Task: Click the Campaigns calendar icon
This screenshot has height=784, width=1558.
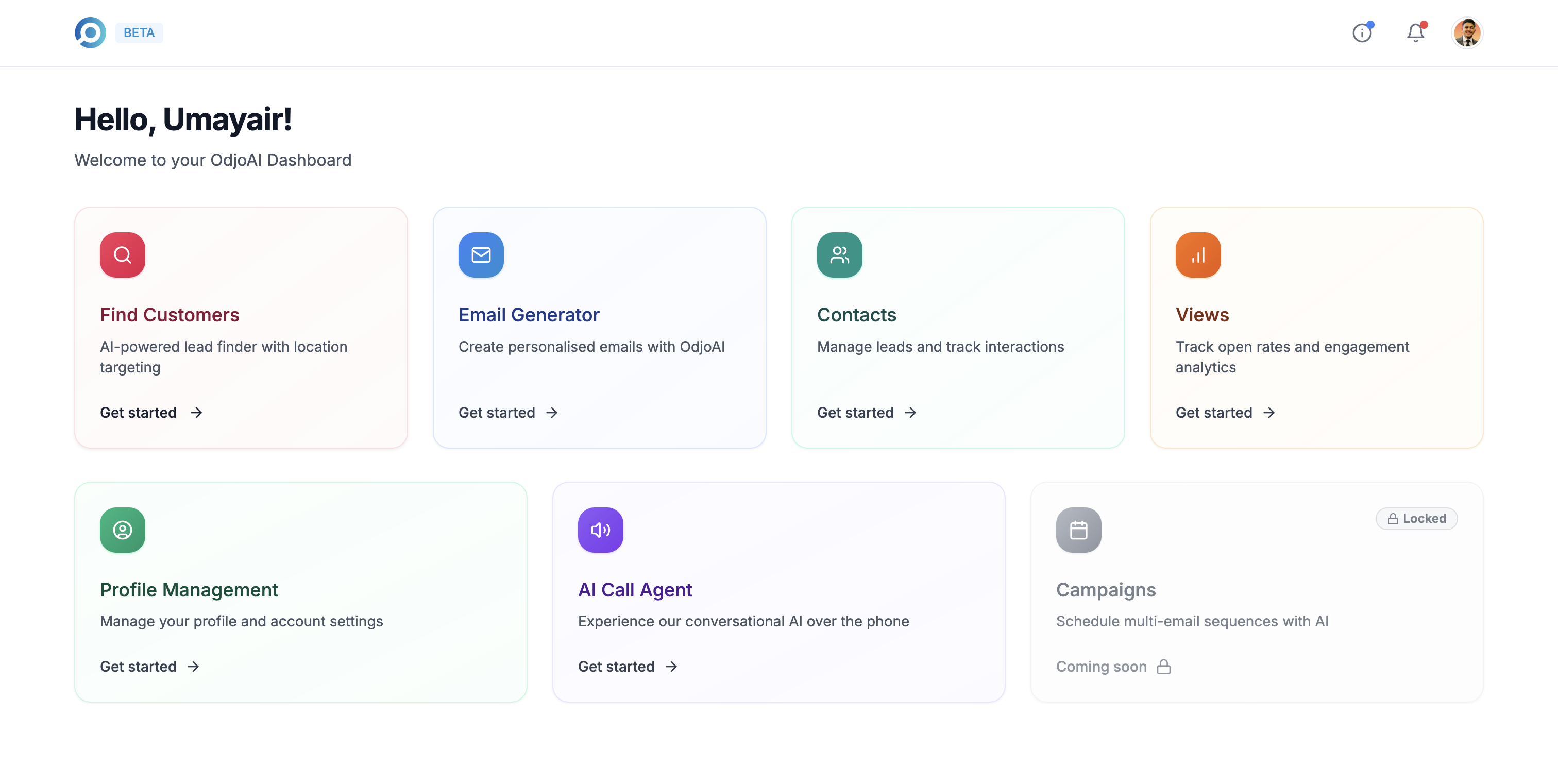Action: pyautogui.click(x=1078, y=530)
